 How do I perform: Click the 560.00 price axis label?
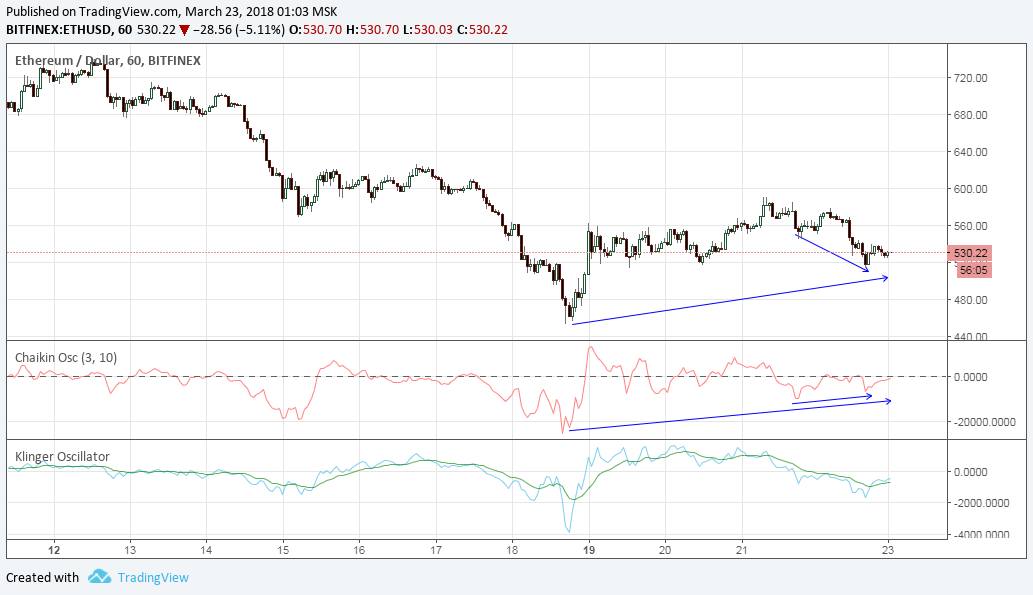tap(970, 225)
